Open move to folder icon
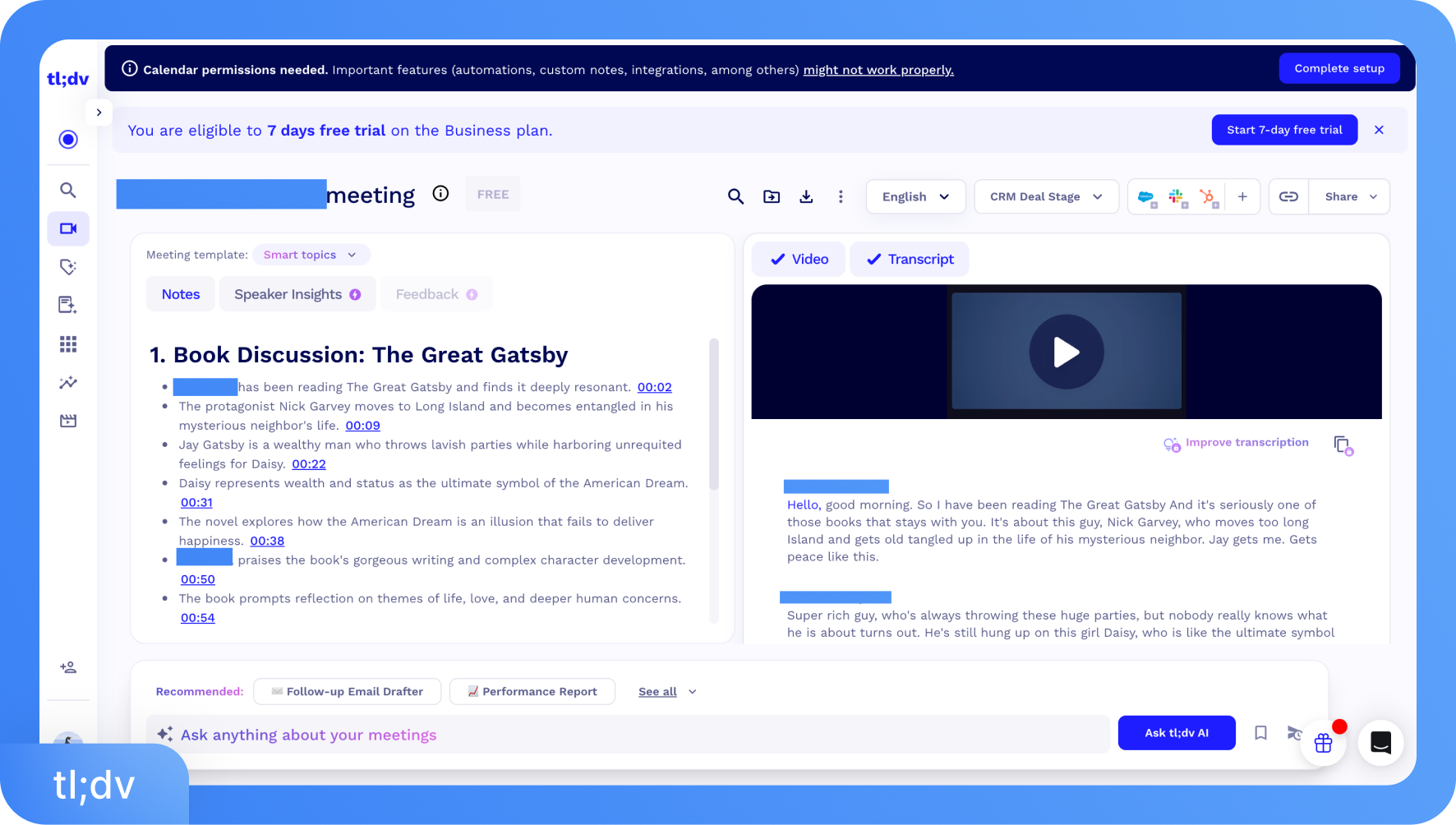 (x=771, y=196)
